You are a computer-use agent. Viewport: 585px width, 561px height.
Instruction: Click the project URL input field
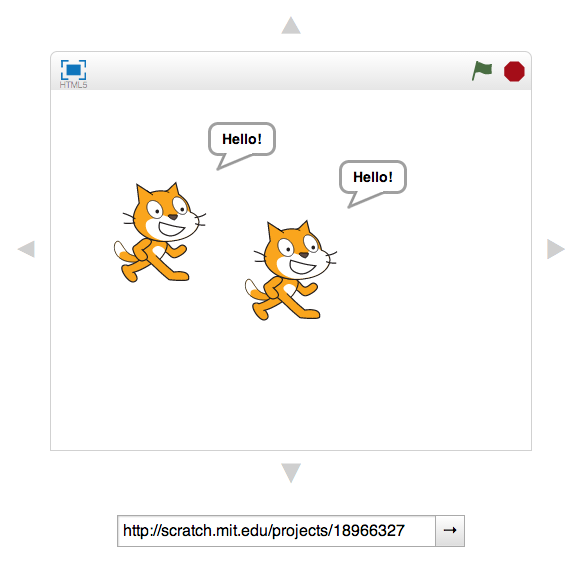pos(276,531)
